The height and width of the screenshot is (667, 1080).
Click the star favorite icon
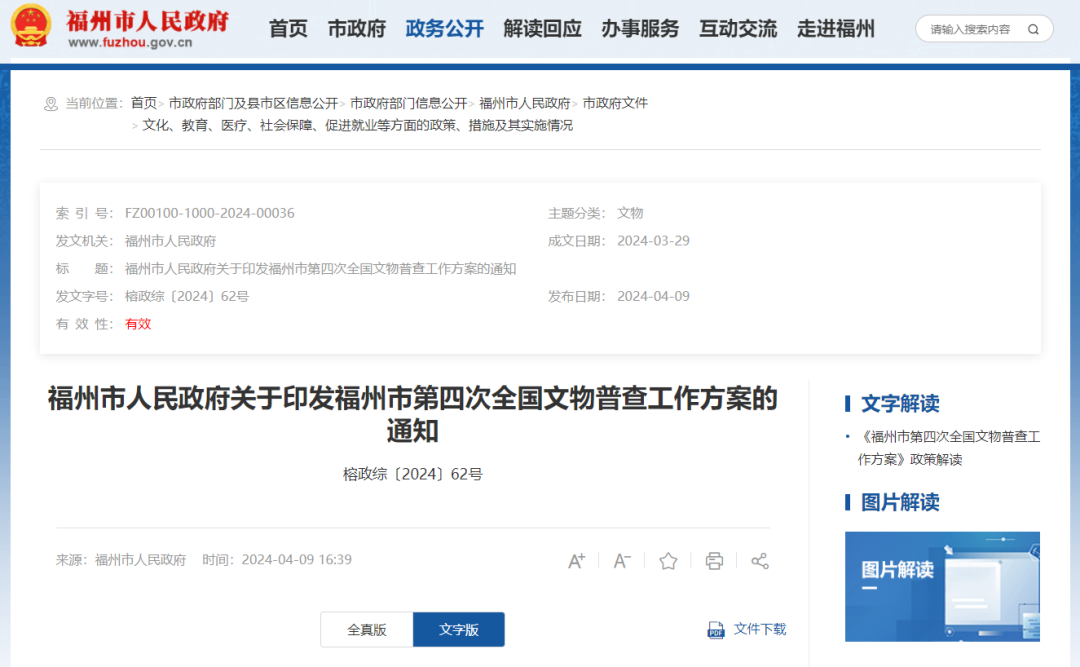pyautogui.click(x=668, y=561)
